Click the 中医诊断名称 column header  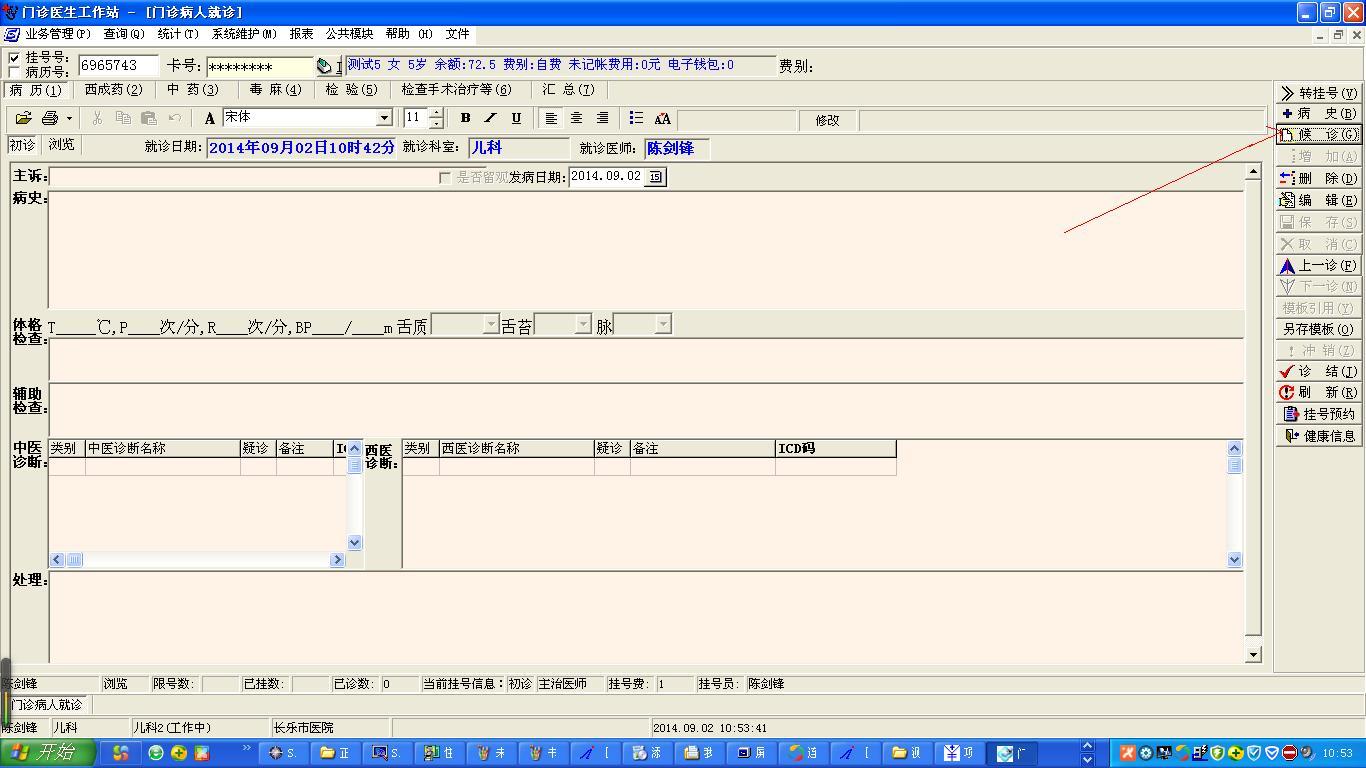point(163,449)
